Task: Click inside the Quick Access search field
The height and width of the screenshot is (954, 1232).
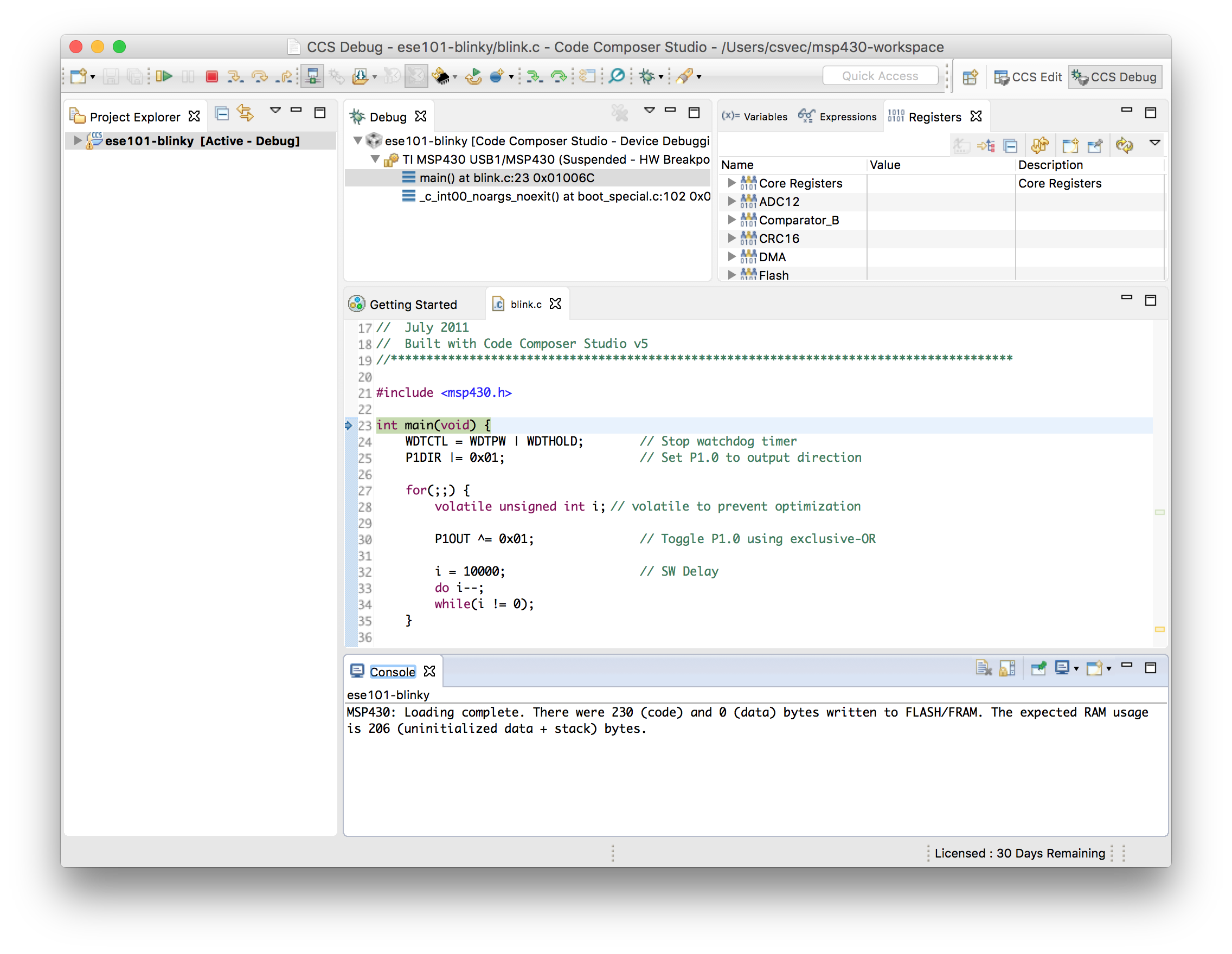Action: pos(880,76)
